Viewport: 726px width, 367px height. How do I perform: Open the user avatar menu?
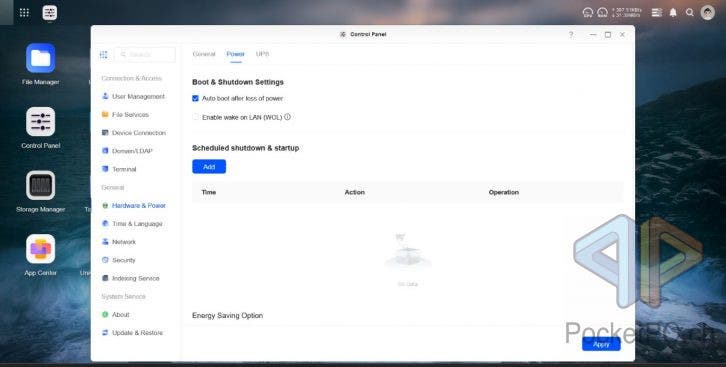(707, 12)
